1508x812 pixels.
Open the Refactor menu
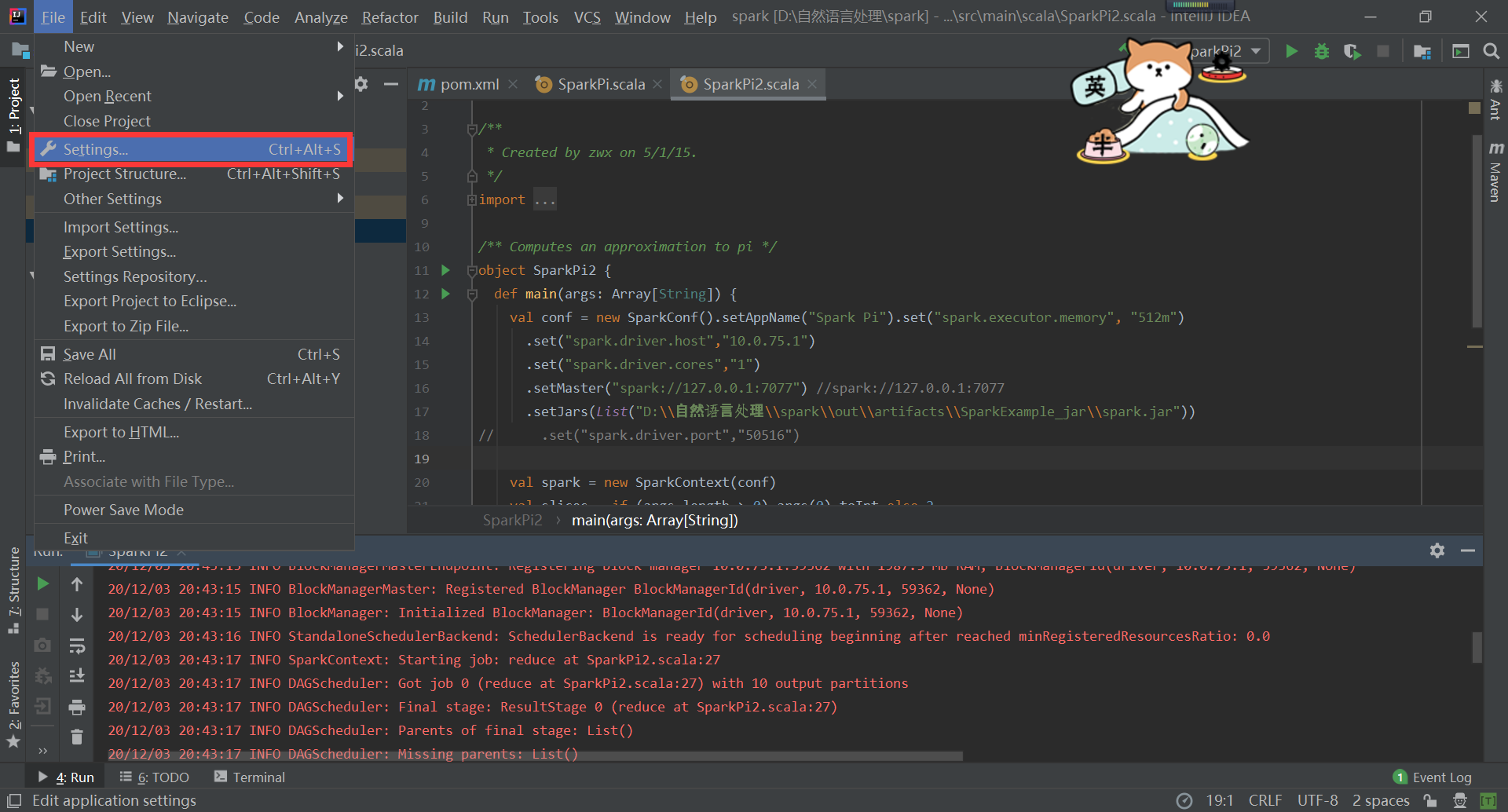[x=390, y=17]
